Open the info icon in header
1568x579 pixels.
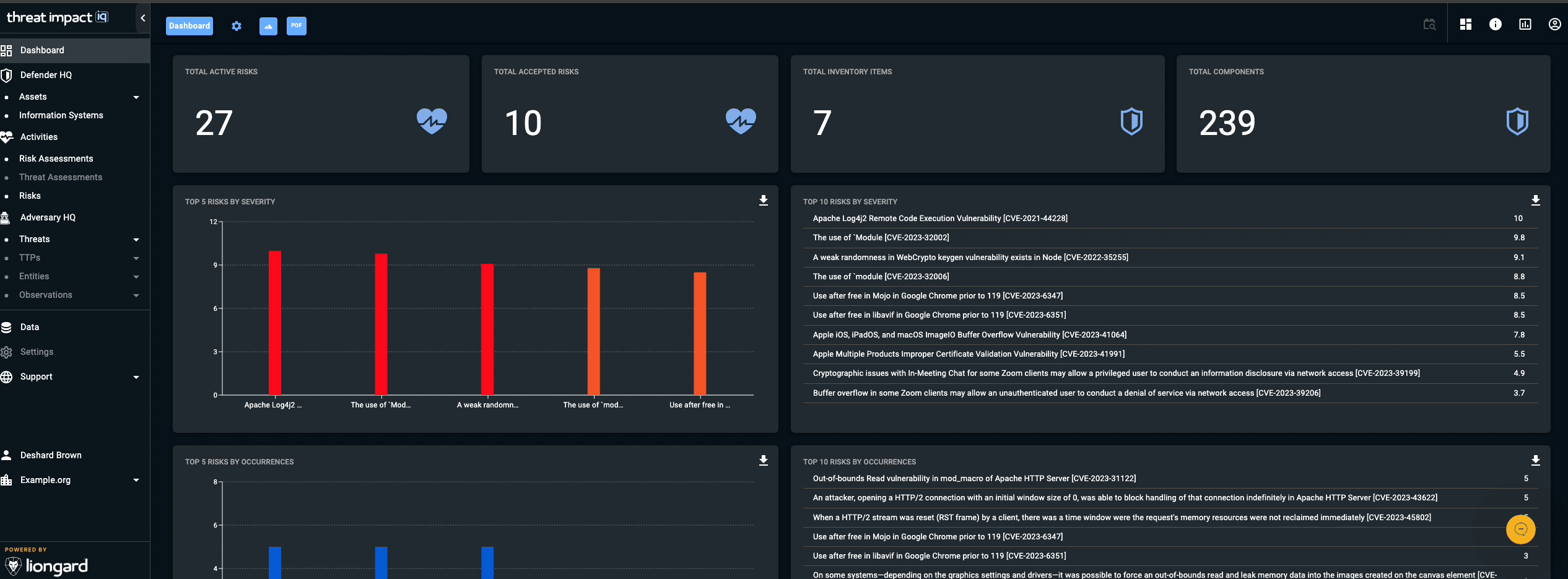1496,24
